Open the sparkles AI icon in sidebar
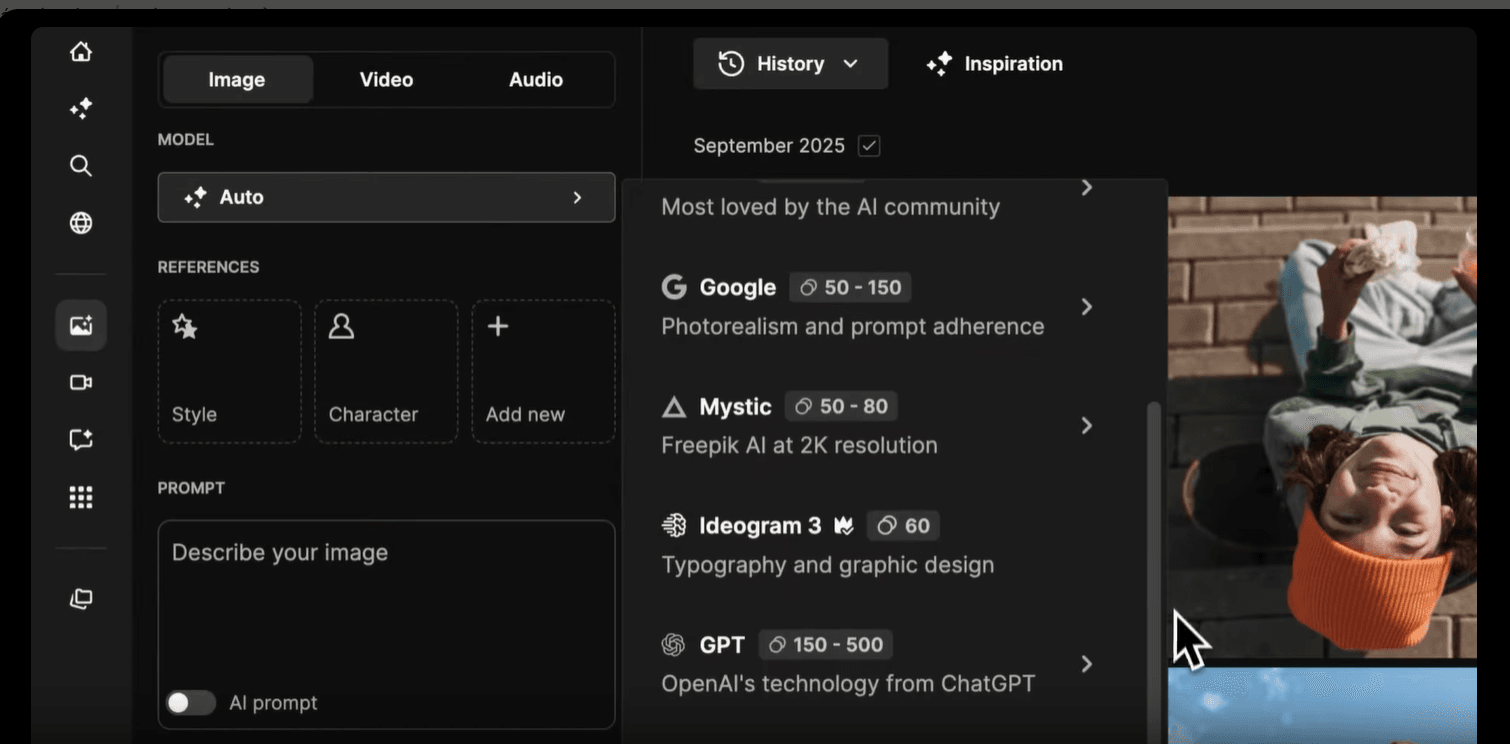 pos(81,109)
